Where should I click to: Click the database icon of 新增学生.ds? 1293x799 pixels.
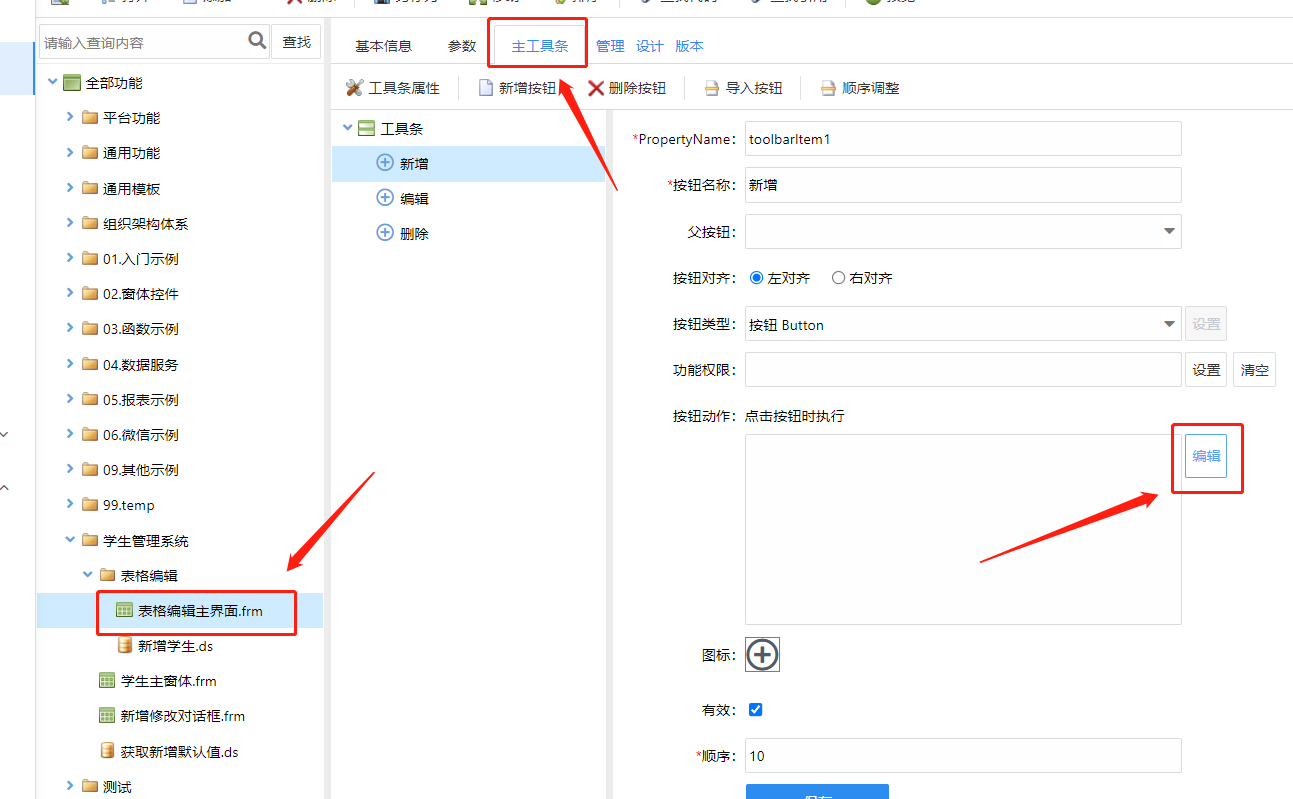[125, 645]
